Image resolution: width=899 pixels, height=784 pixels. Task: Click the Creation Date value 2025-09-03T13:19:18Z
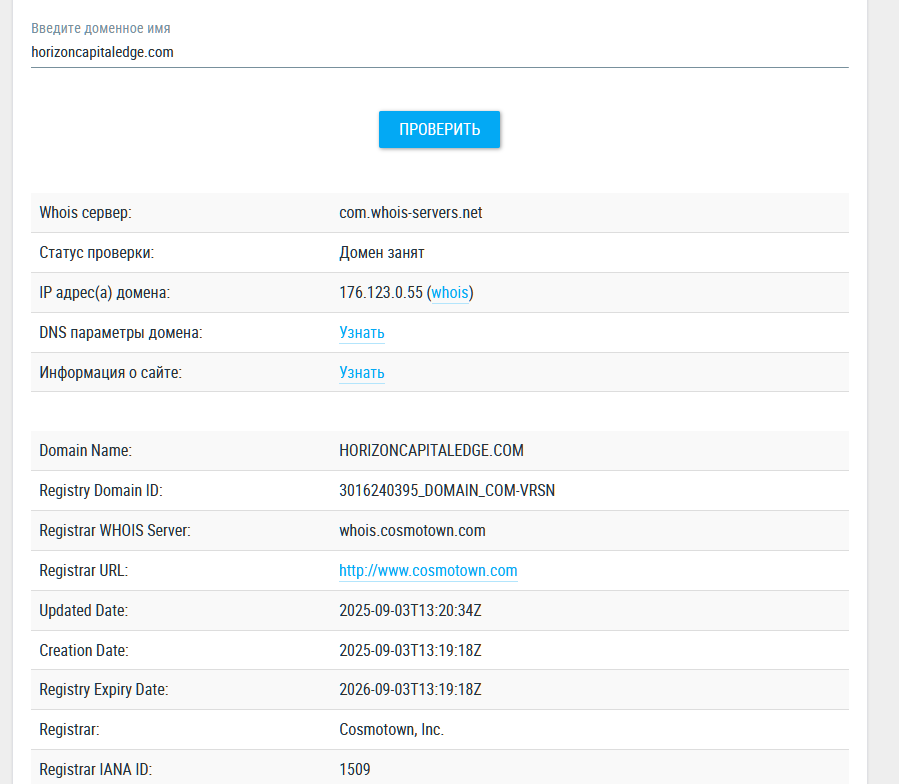click(x=410, y=650)
